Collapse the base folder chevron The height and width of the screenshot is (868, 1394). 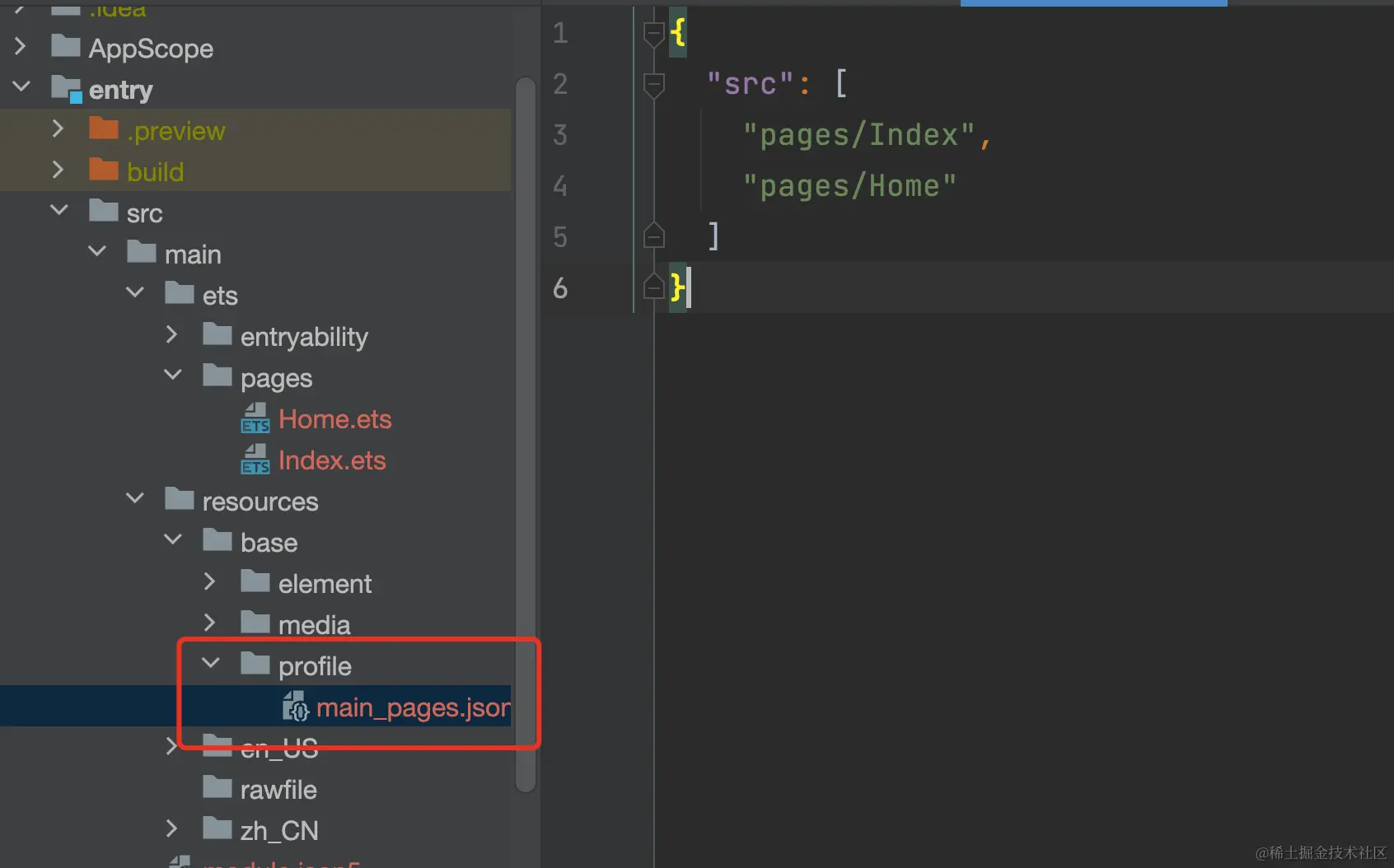pos(173,539)
